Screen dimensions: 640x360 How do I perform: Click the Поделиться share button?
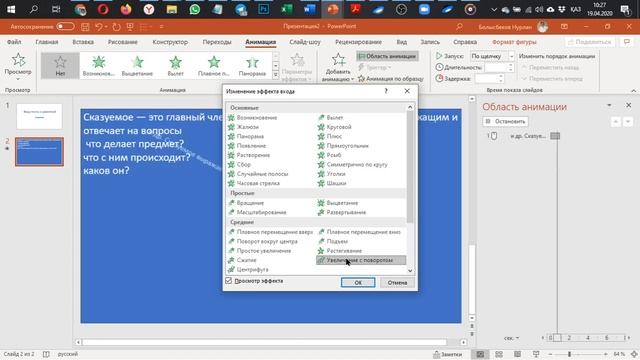(x=589, y=42)
